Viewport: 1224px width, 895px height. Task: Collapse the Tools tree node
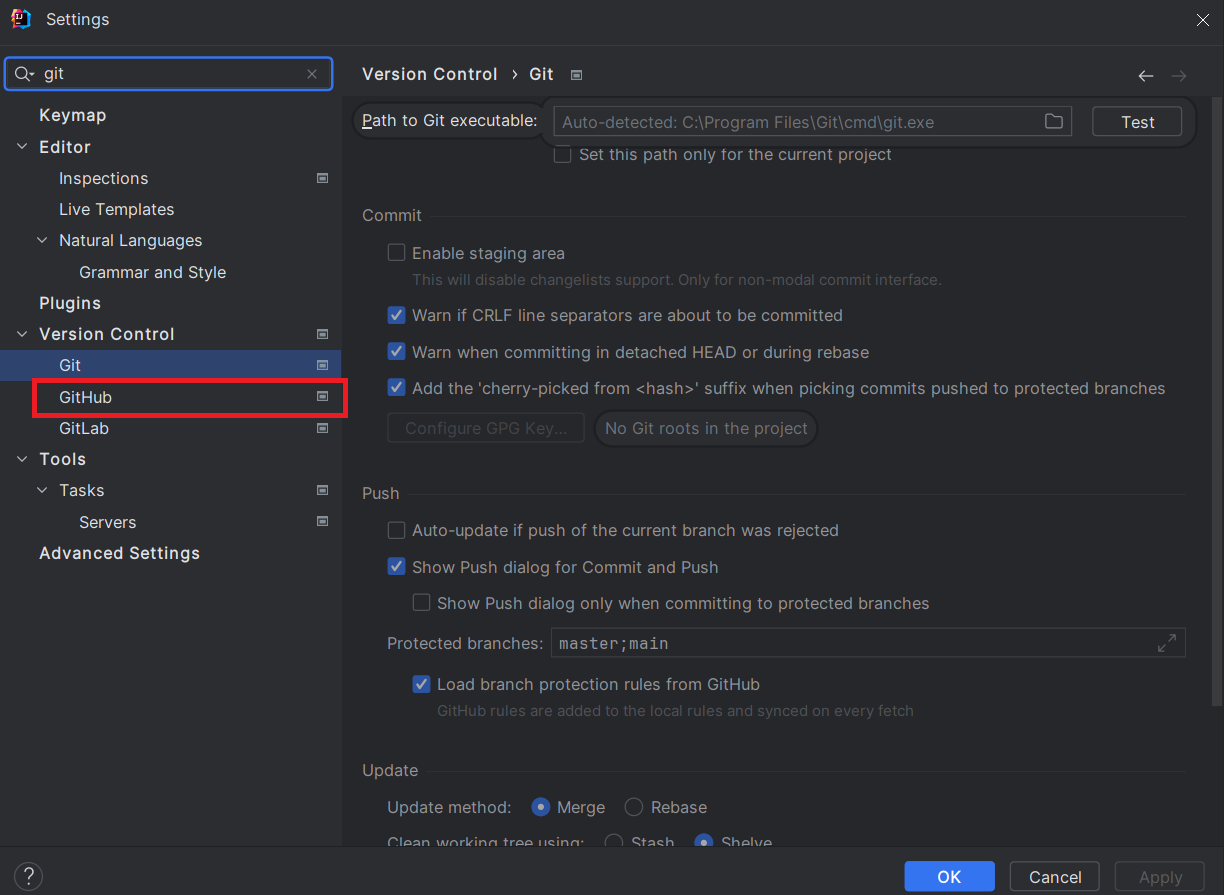[x=22, y=459]
